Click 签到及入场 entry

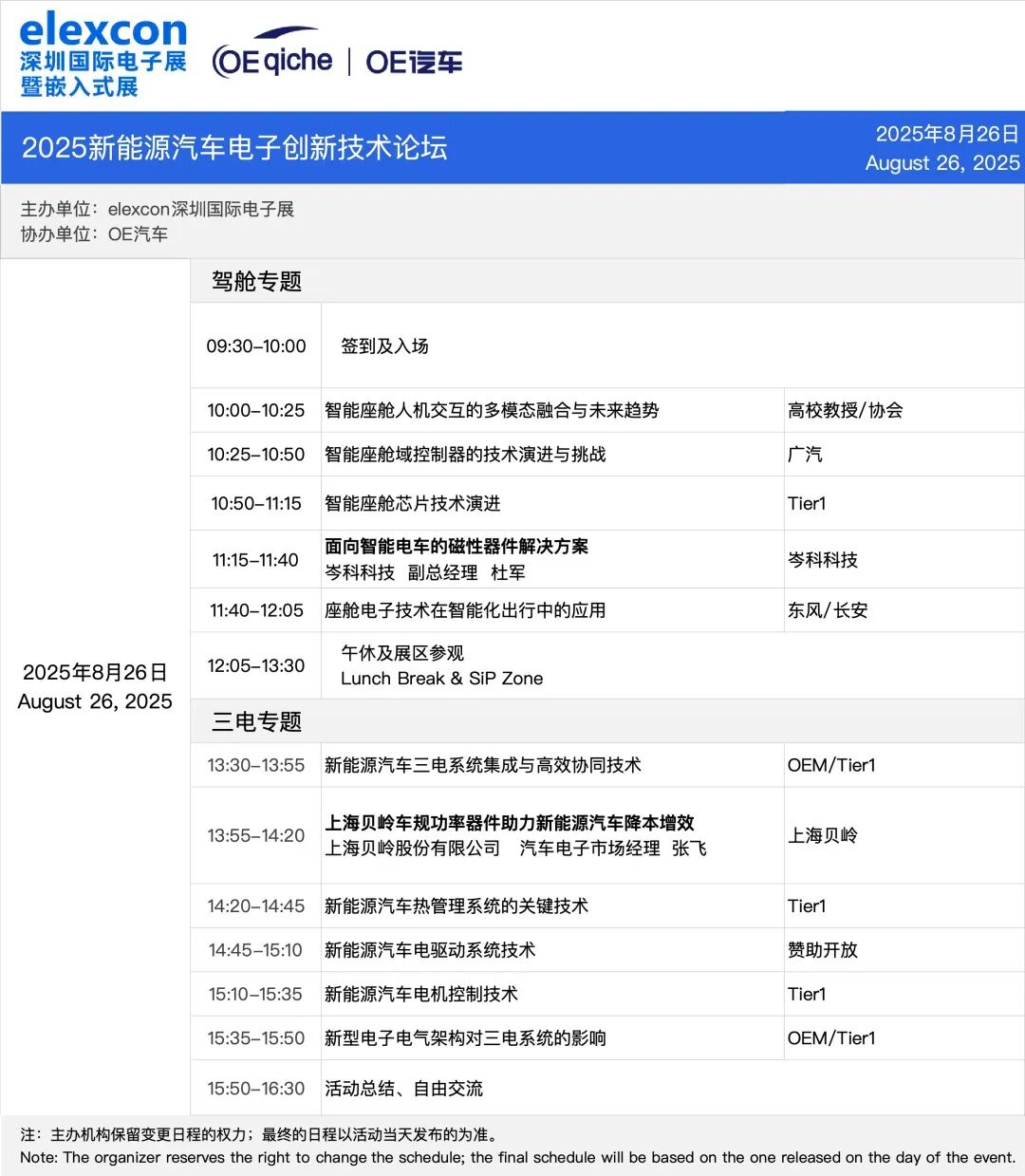point(384,346)
